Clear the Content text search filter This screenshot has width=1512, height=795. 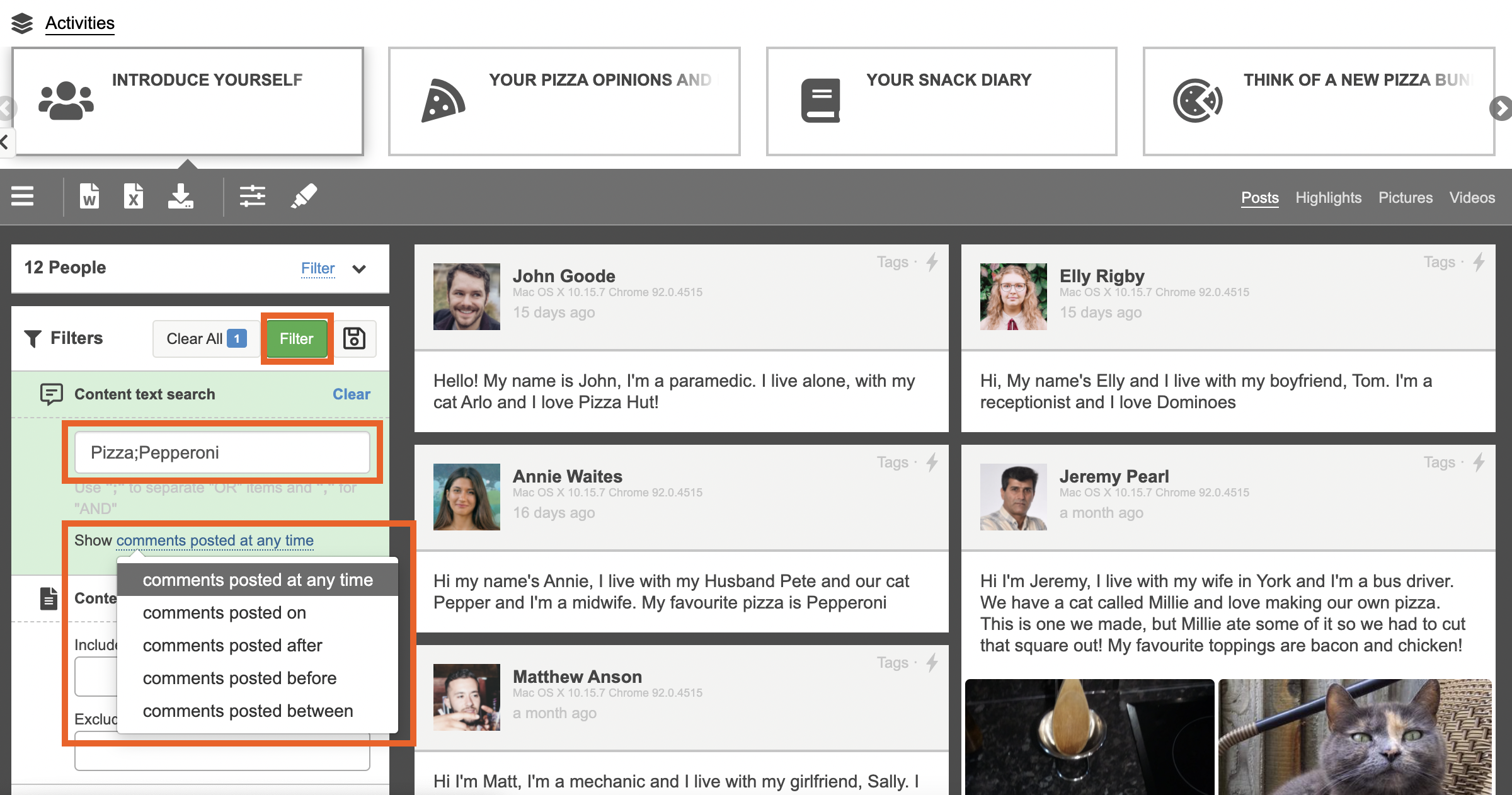(x=351, y=394)
